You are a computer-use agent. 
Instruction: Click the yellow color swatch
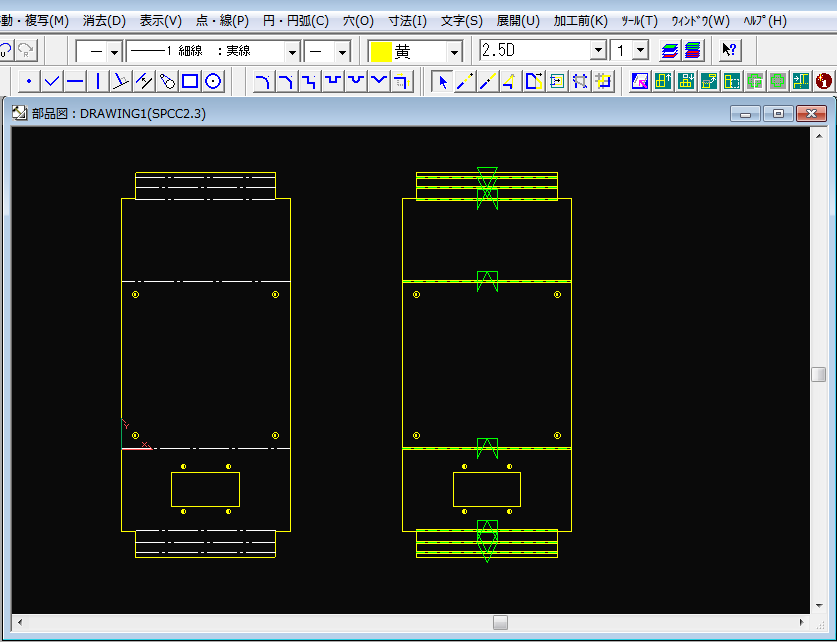point(381,52)
